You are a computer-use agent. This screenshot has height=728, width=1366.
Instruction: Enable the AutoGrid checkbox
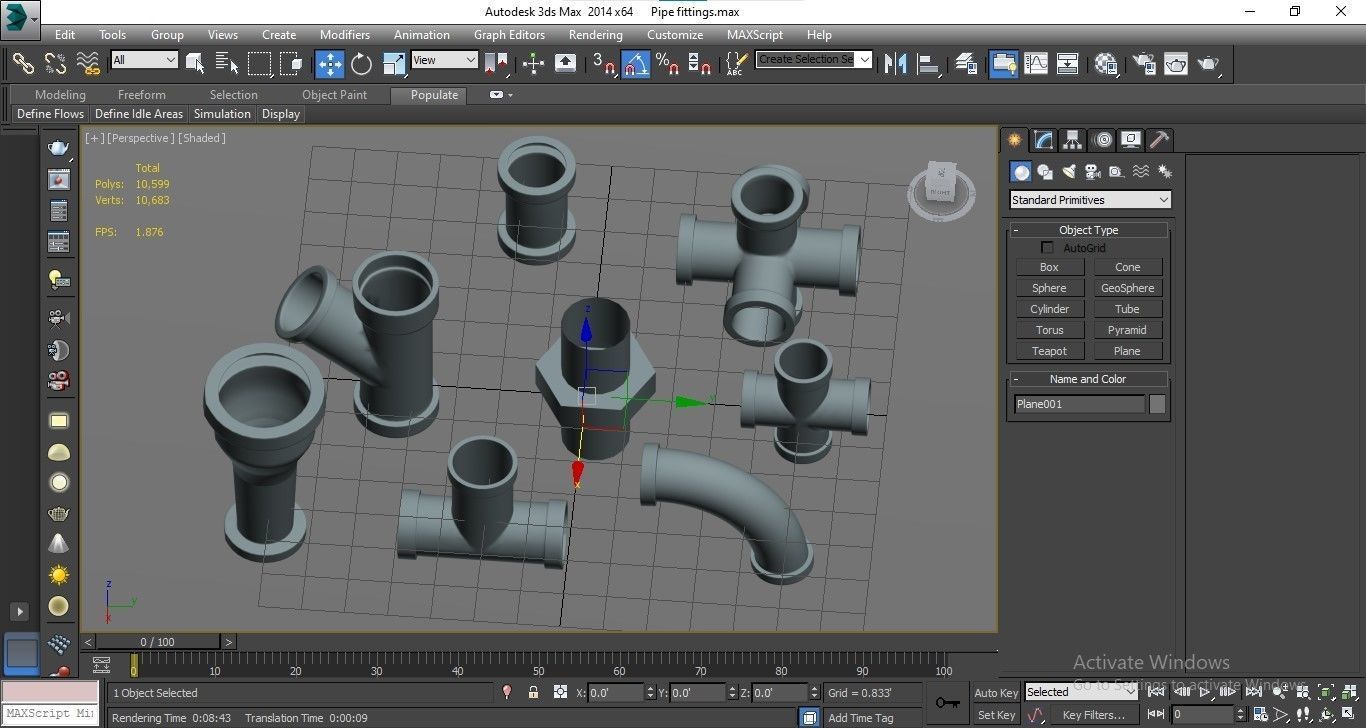1048,248
